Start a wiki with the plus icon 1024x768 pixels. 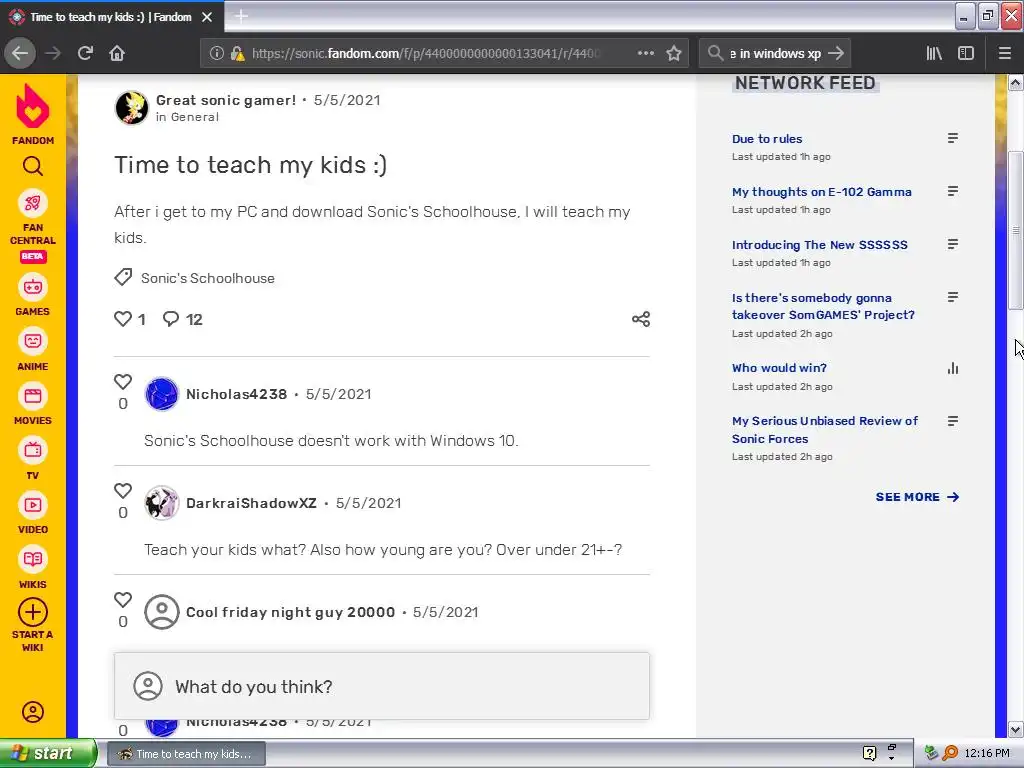point(33,613)
